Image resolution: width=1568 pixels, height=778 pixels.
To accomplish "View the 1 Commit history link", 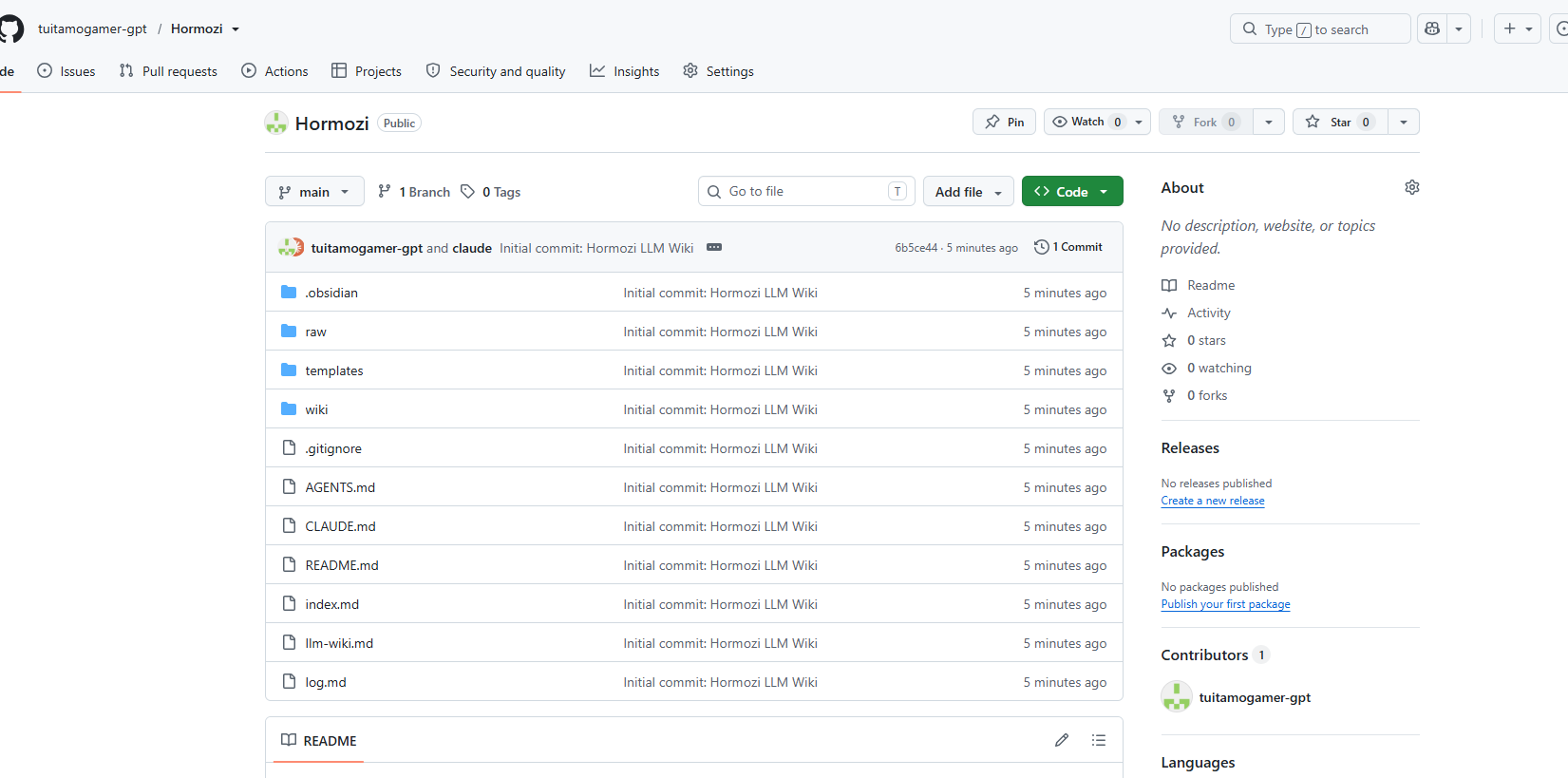I will pos(1068,247).
